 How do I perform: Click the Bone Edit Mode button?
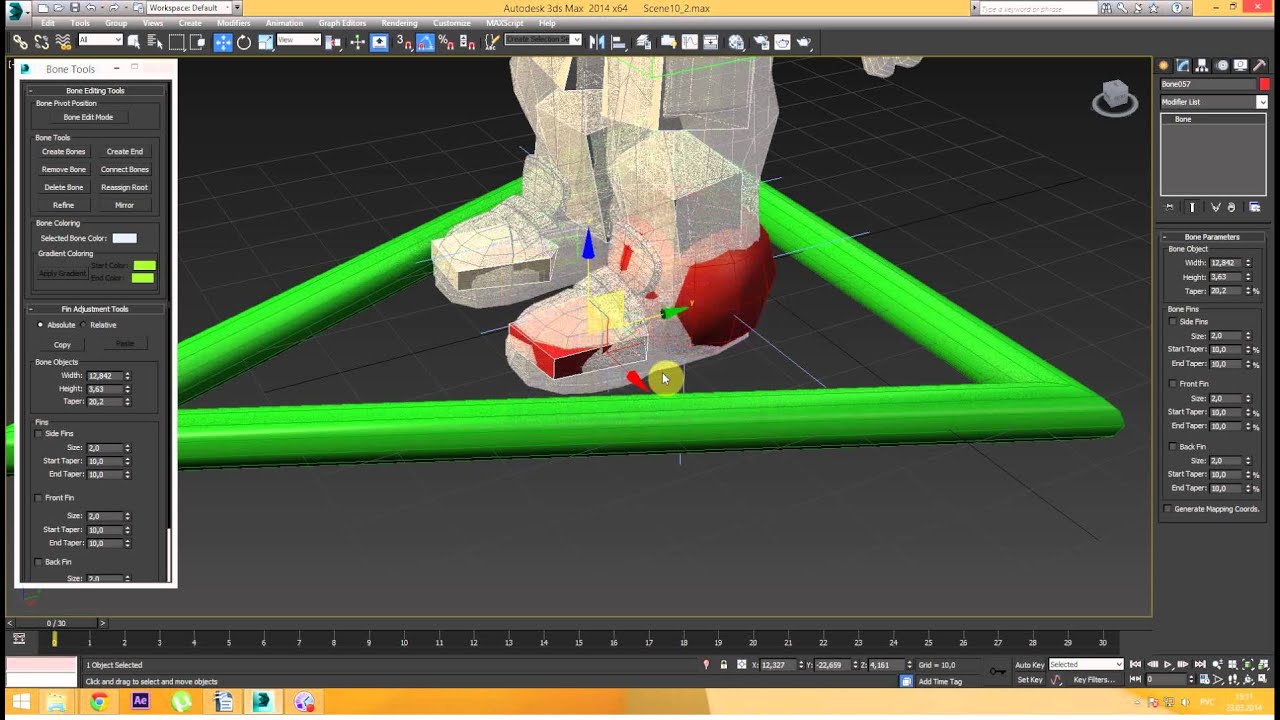coord(88,117)
